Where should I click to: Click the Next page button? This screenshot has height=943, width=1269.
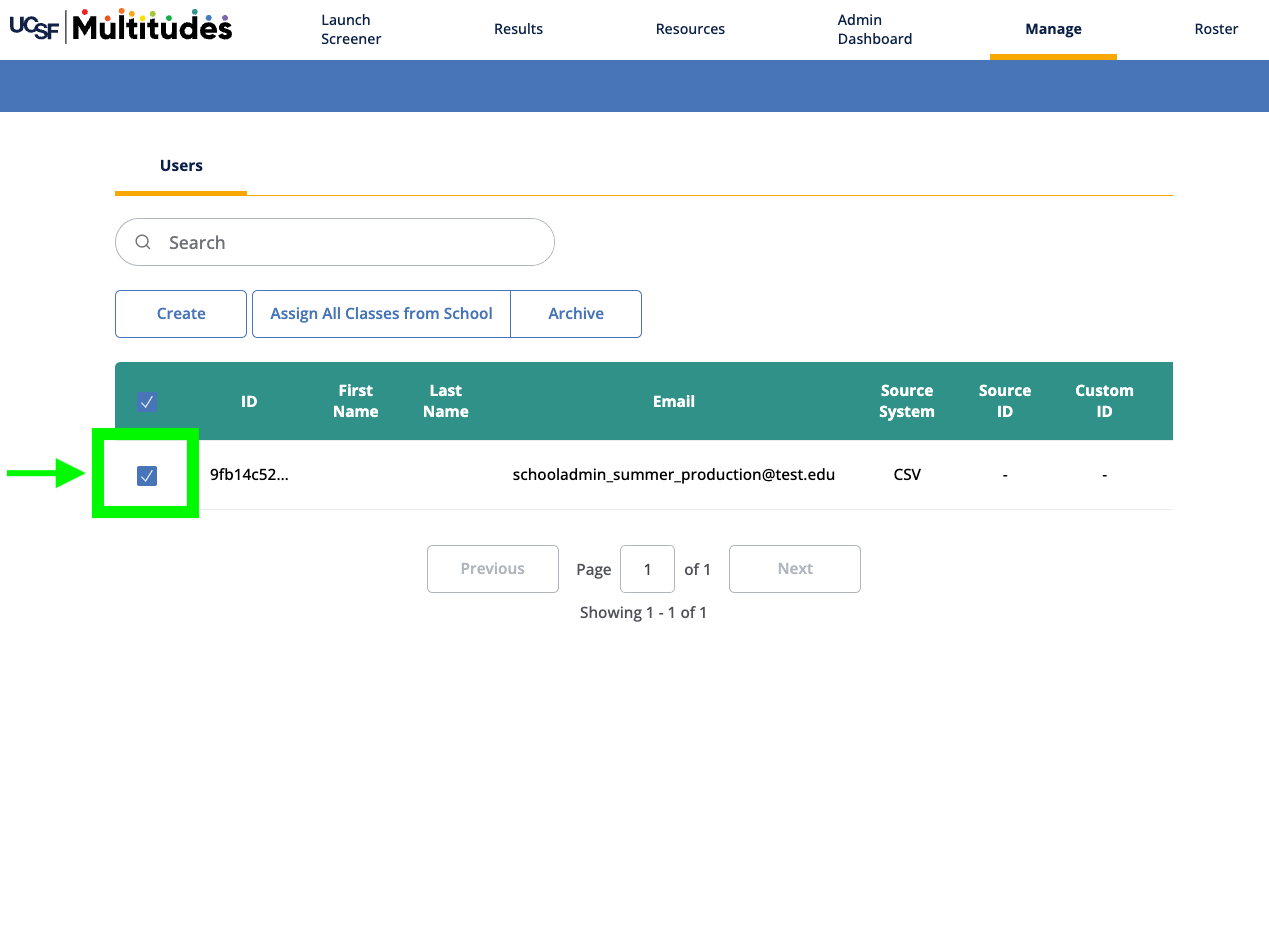pyautogui.click(x=795, y=569)
